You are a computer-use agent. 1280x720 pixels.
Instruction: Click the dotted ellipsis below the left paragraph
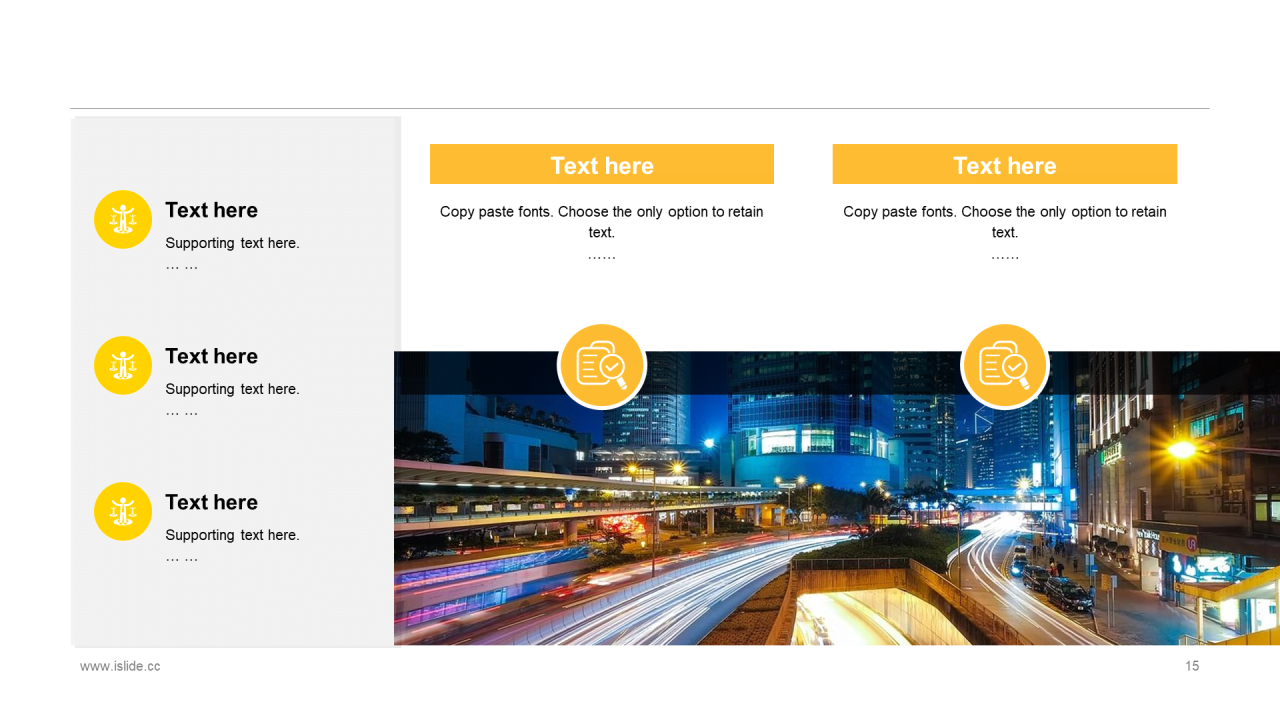(x=601, y=256)
